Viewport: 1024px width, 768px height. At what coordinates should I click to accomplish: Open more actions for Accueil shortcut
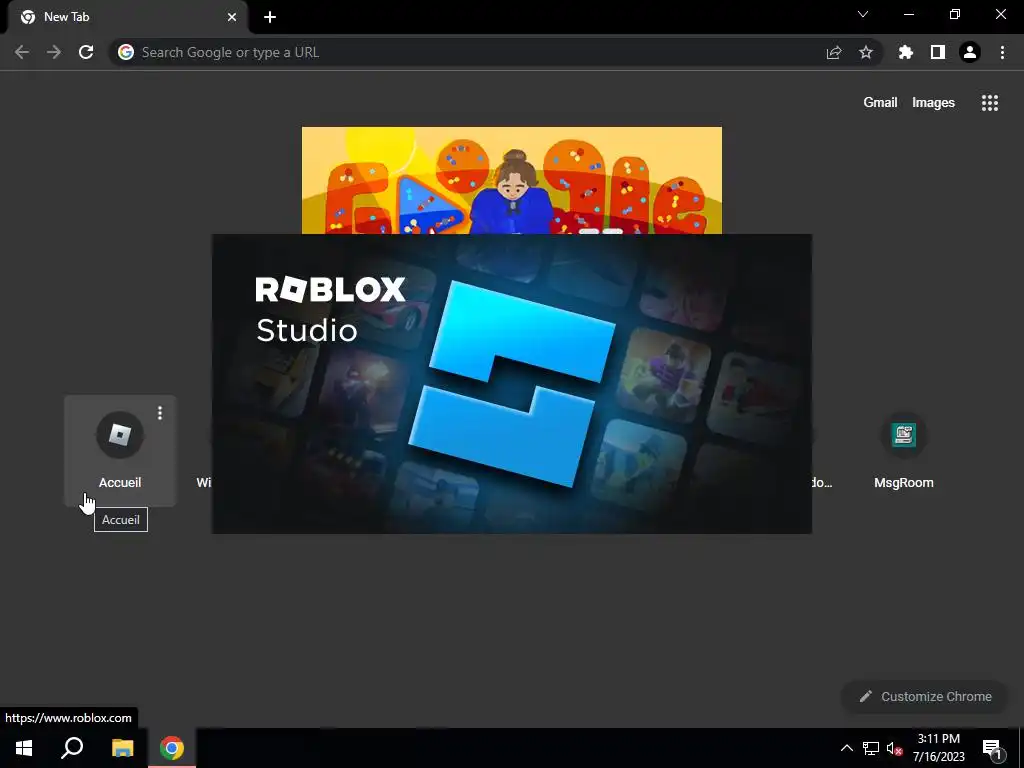160,413
